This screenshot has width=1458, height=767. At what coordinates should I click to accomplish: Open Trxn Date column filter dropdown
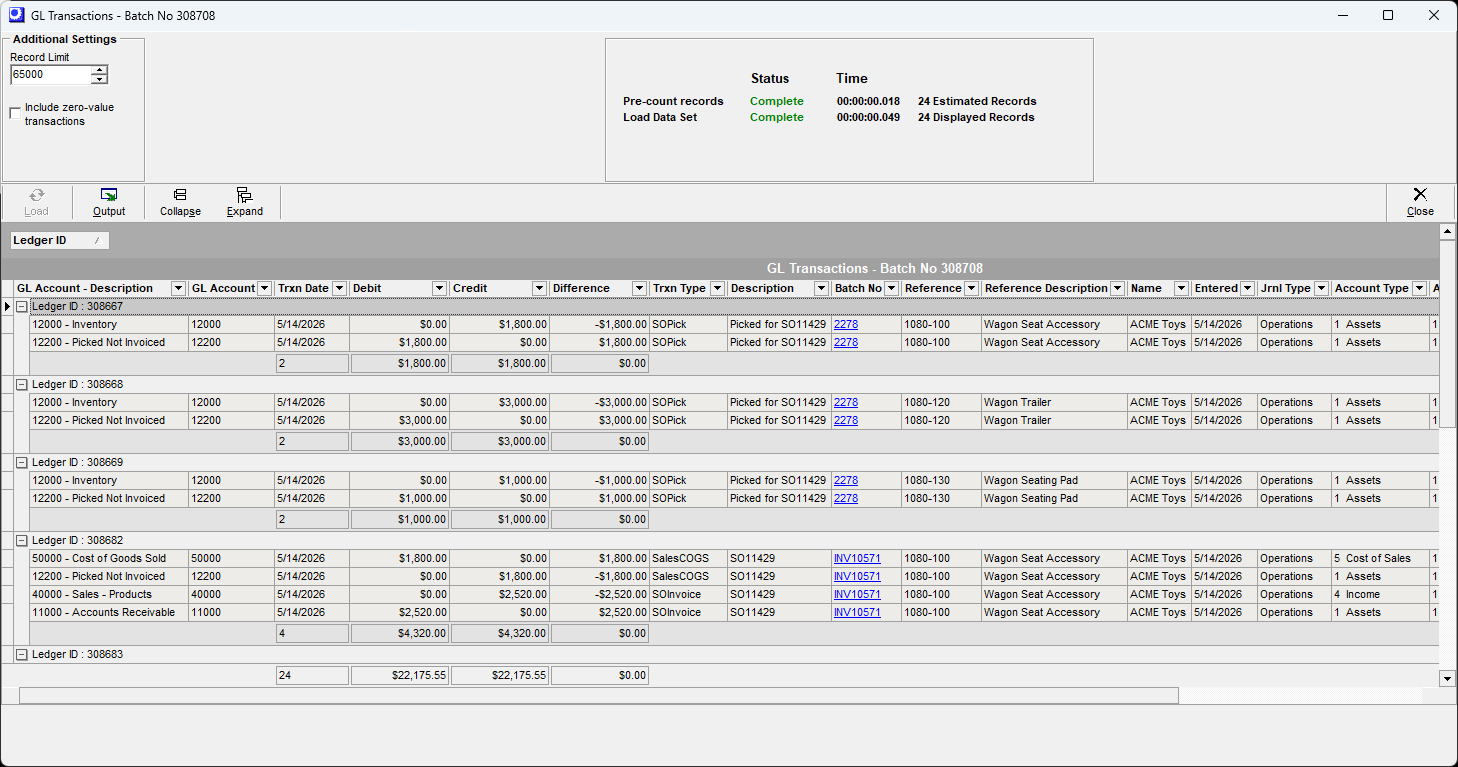[x=338, y=288]
